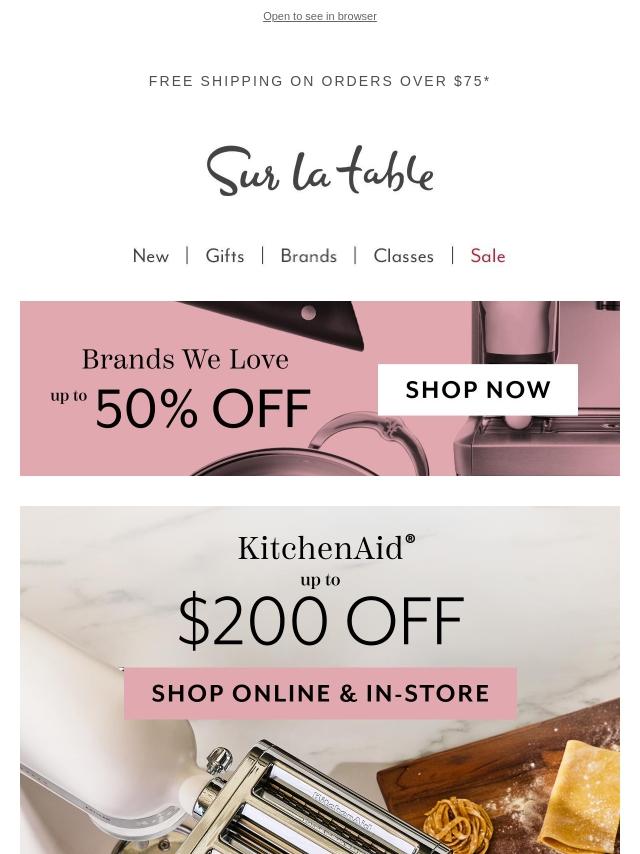Image resolution: width=640 pixels, height=854 pixels.
Task: Open the email in browser link
Action: point(320,16)
